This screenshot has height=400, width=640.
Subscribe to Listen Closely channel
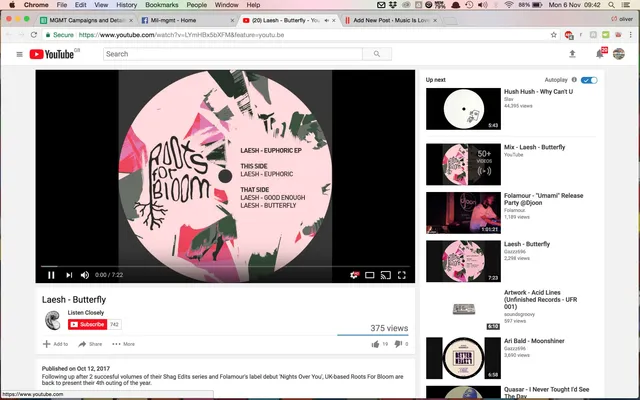[87, 324]
